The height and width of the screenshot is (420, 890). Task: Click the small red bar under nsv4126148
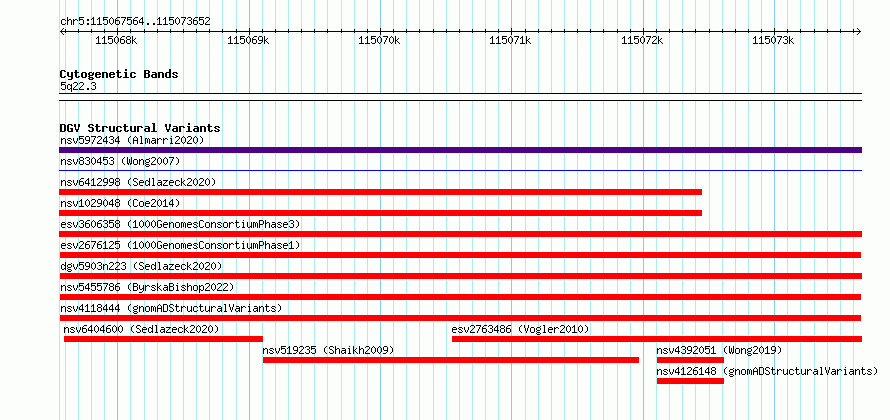pyautogui.click(x=690, y=381)
